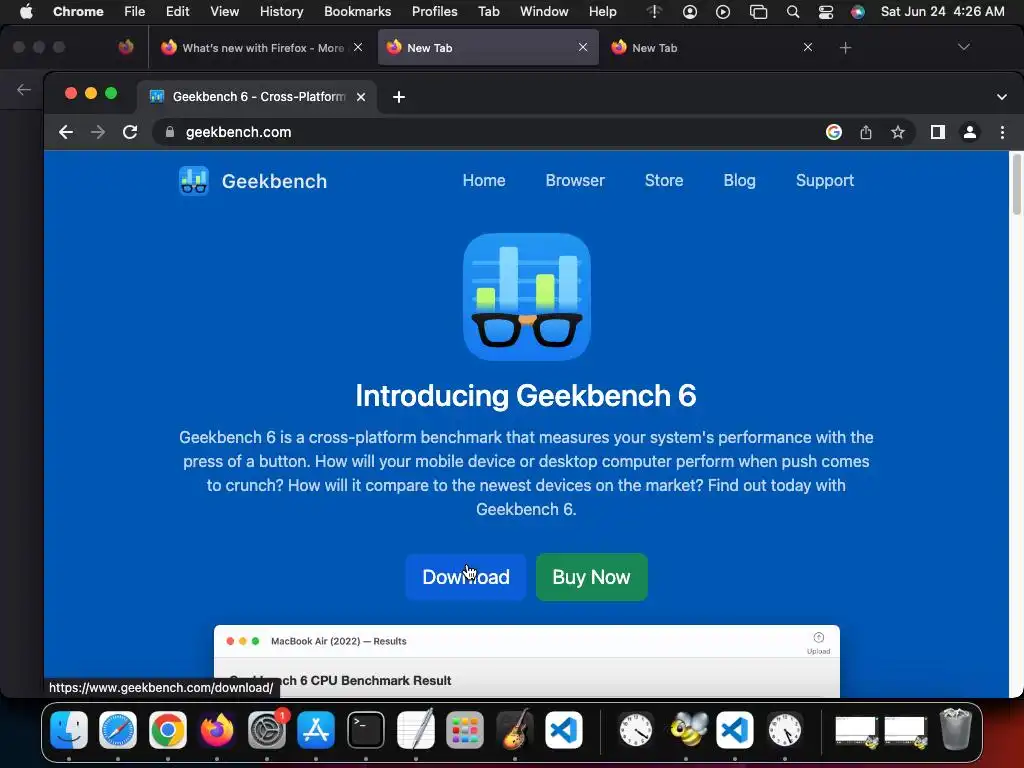Open Trash from the Dock

point(955,729)
